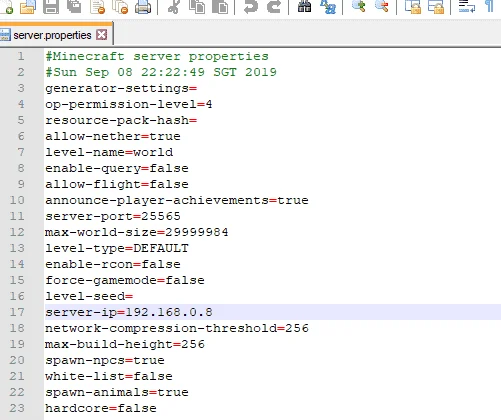Click the 'force-gamemode=false' line
Viewport: 501px width, 420px height.
click(x=125, y=280)
